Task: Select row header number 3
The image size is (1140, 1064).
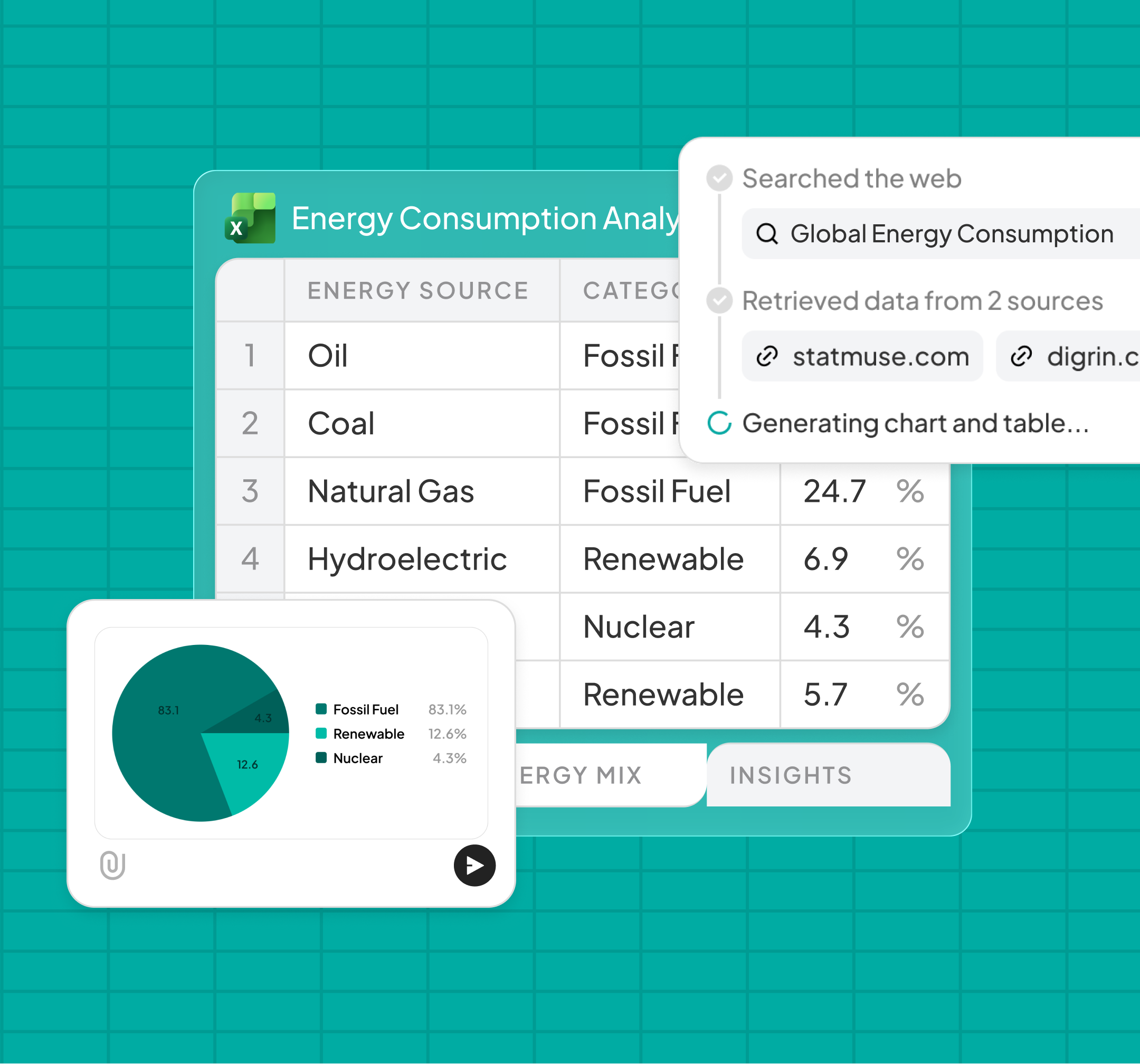Action: pyautogui.click(x=250, y=491)
